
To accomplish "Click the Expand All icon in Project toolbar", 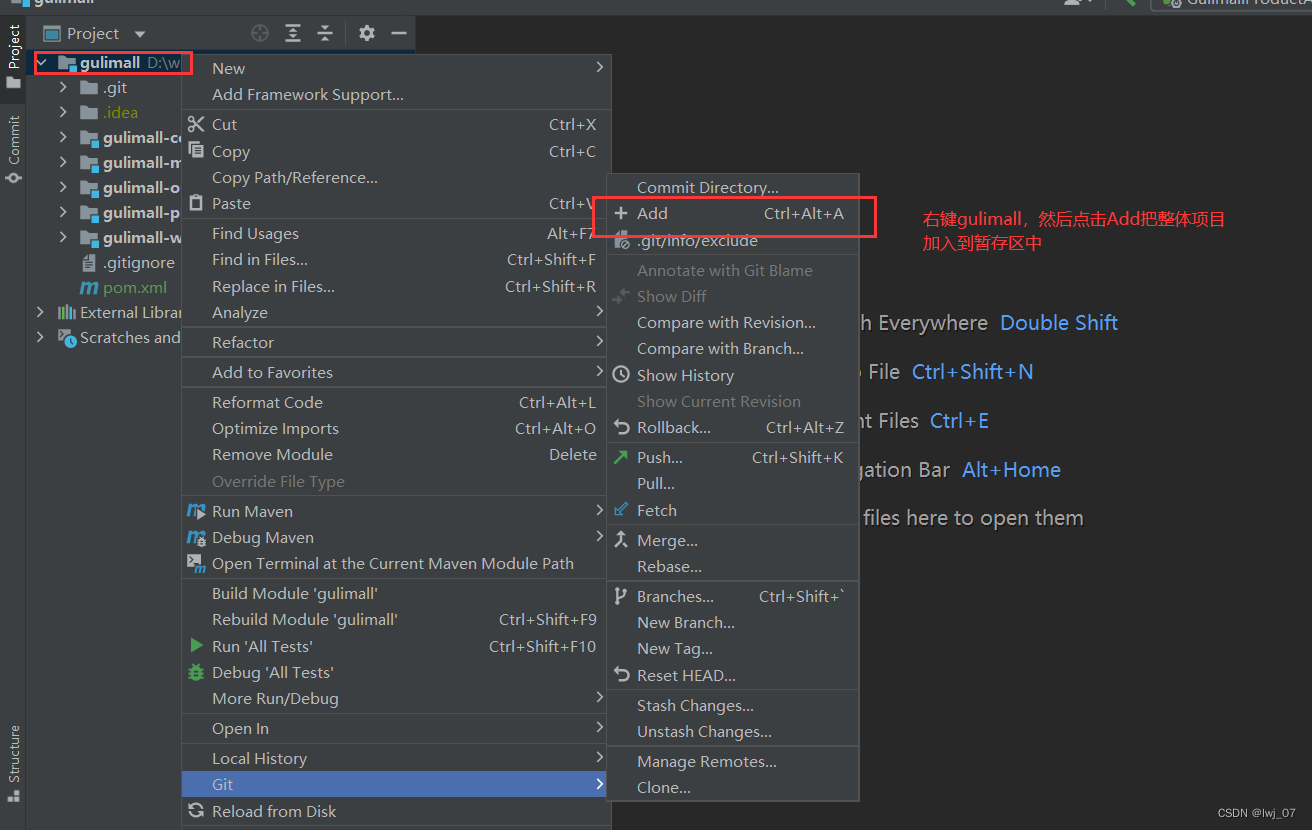I will pyautogui.click(x=292, y=33).
